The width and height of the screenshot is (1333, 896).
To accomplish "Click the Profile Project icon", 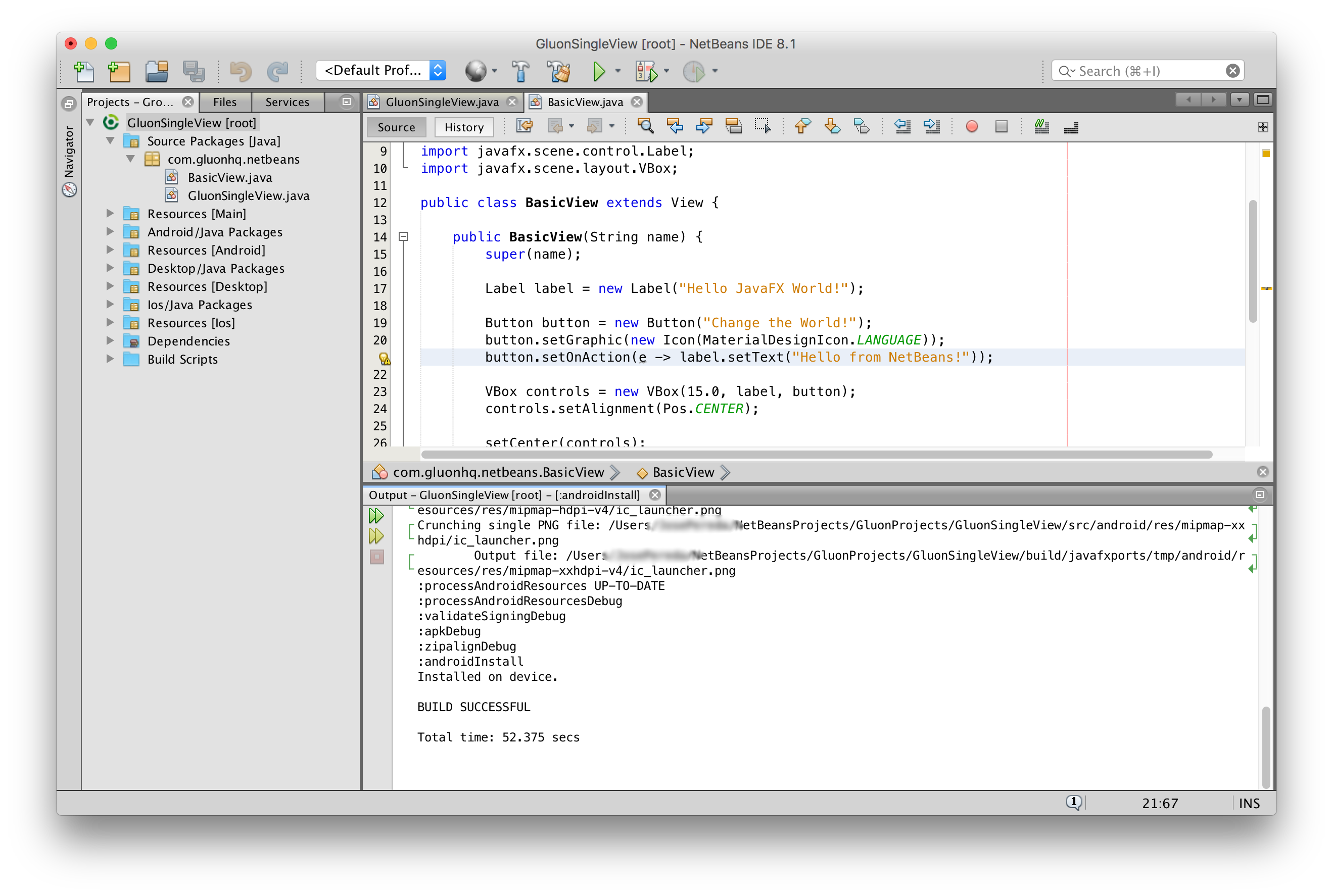I will click(x=694, y=71).
